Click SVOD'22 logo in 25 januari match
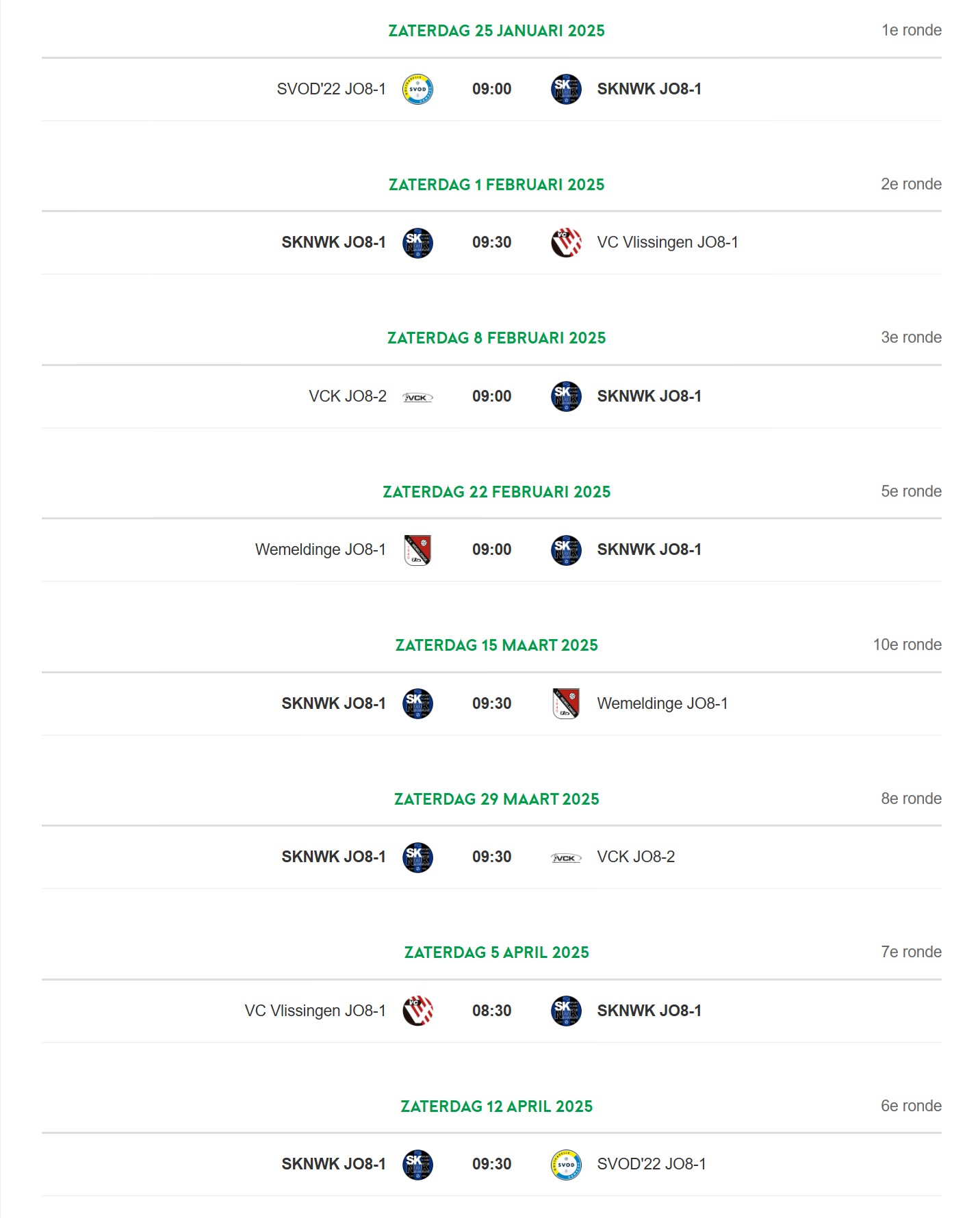This screenshot has height=1218, width=980. point(417,89)
